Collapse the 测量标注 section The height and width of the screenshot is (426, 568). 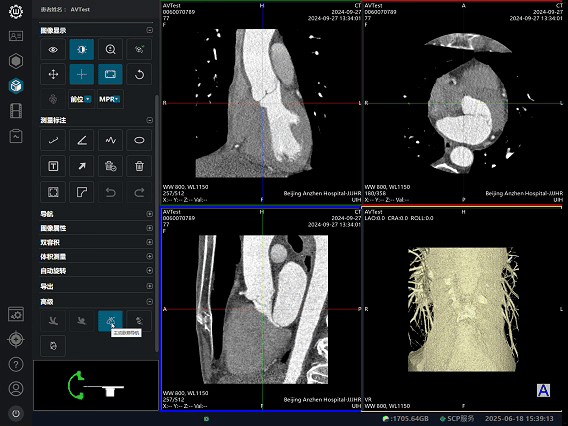(149, 120)
